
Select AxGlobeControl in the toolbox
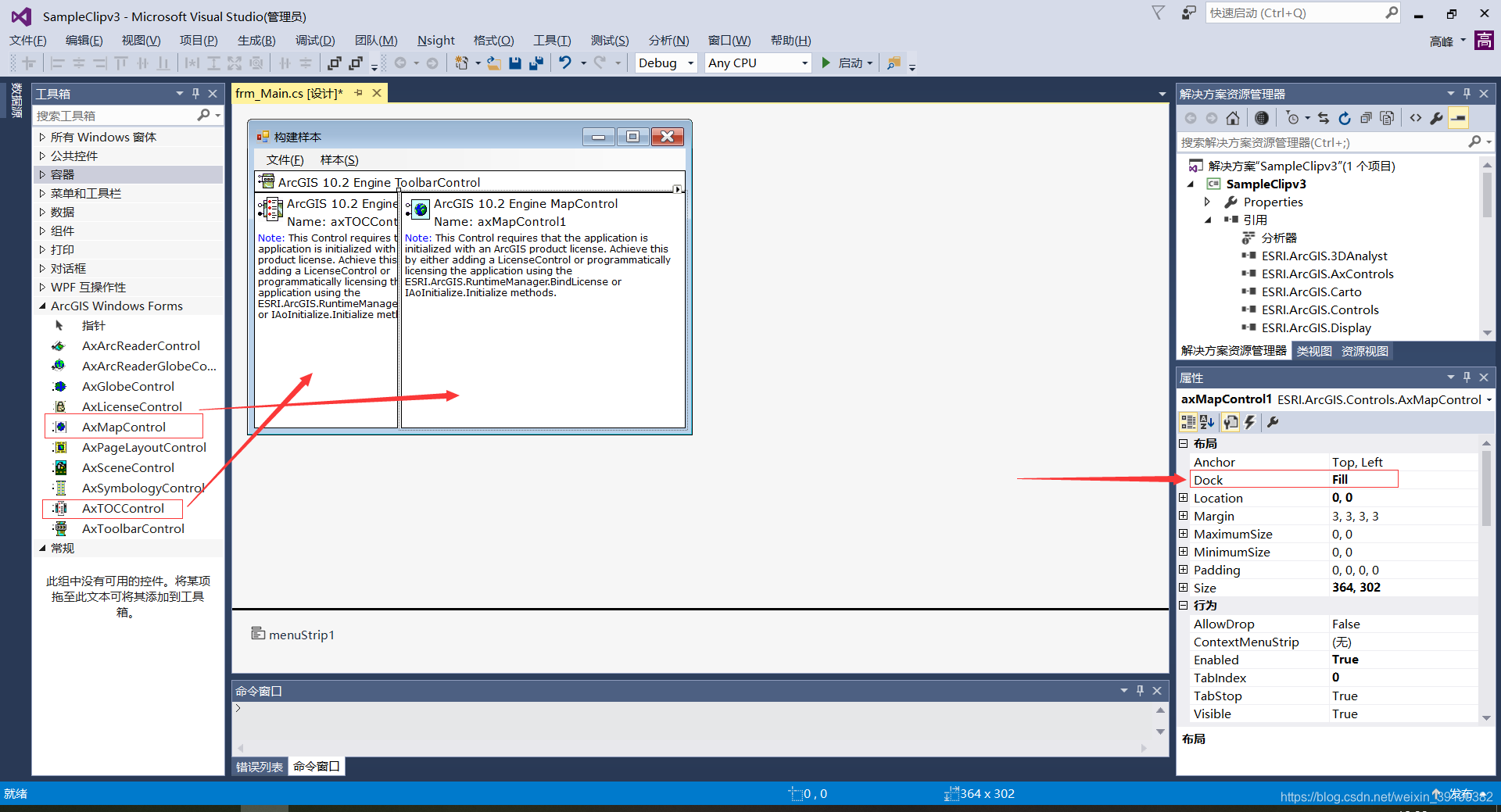point(127,386)
